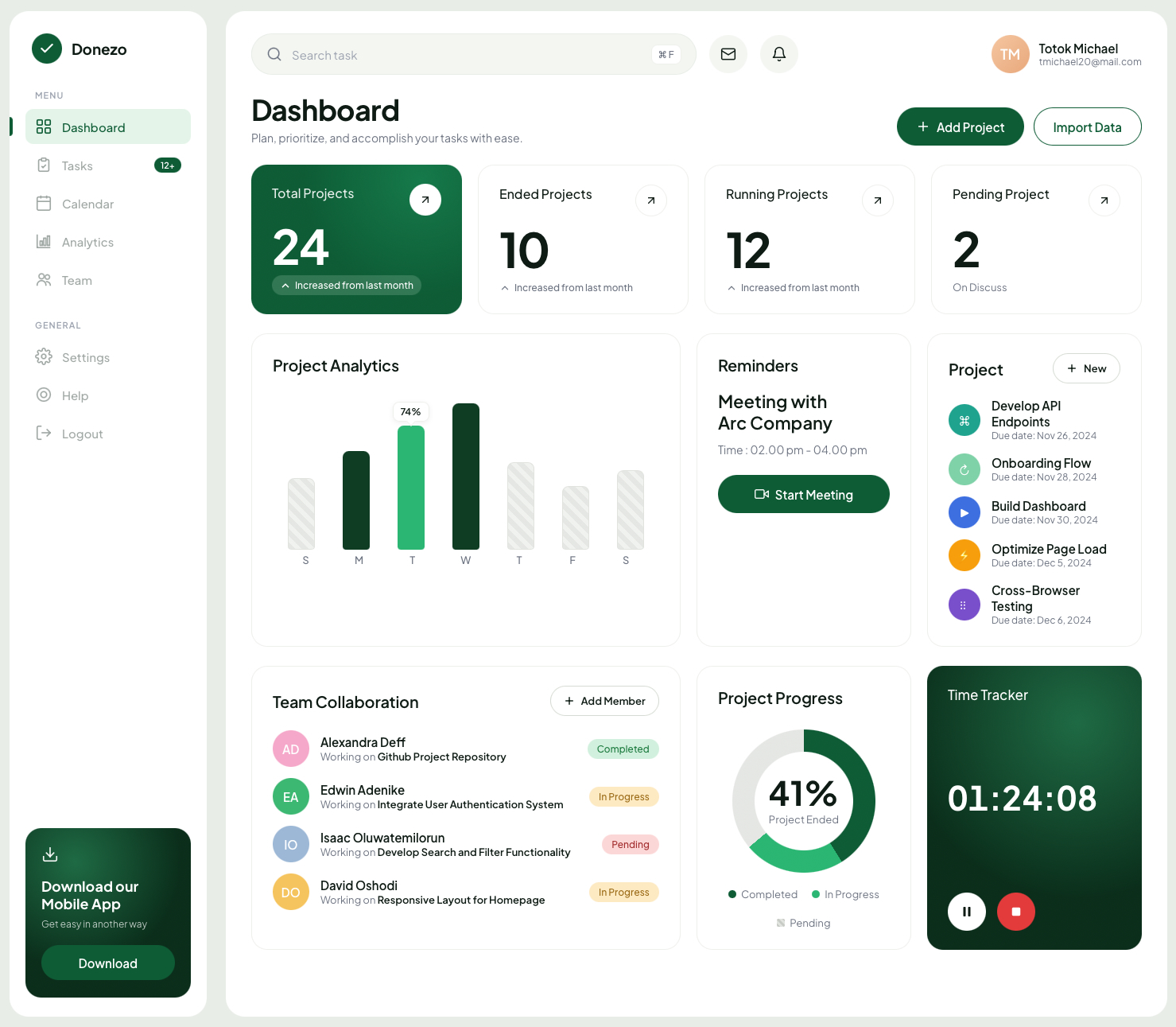Viewport: 1176px width, 1027px height.
Task: Open Analytics in the sidebar menu
Action: pos(108,242)
